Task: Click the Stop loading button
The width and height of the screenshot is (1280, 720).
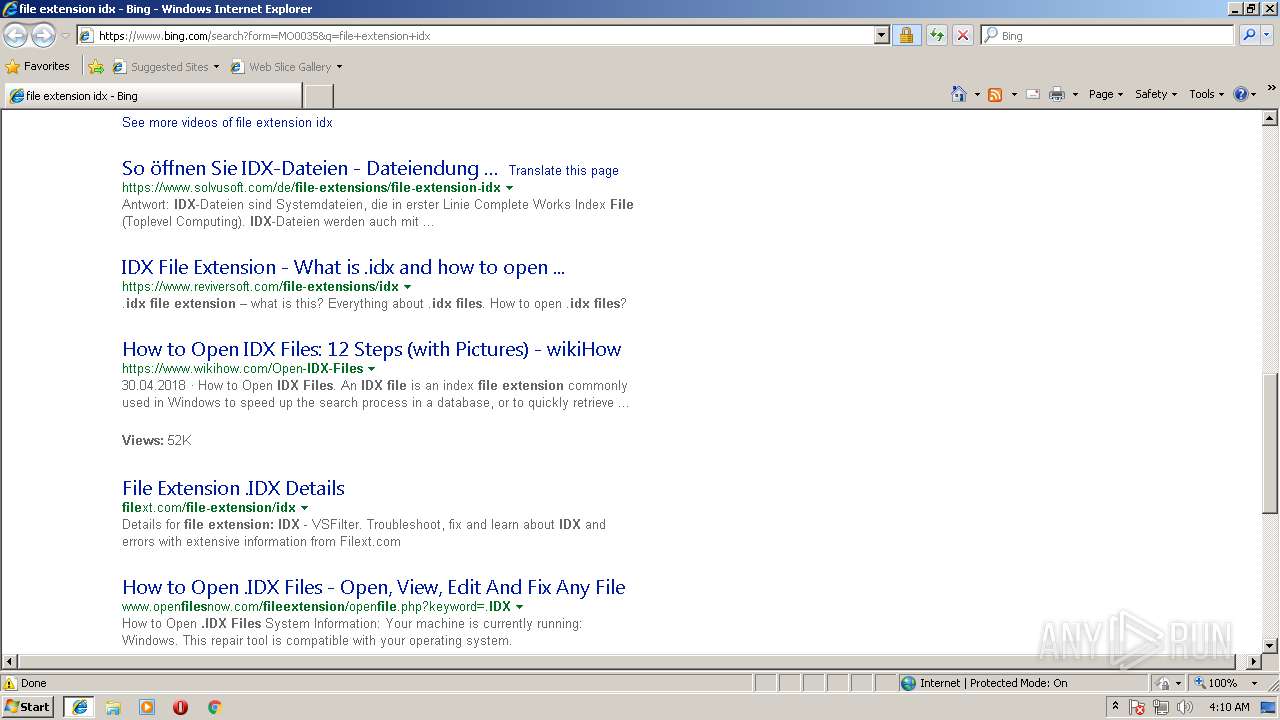Action: tap(962, 35)
